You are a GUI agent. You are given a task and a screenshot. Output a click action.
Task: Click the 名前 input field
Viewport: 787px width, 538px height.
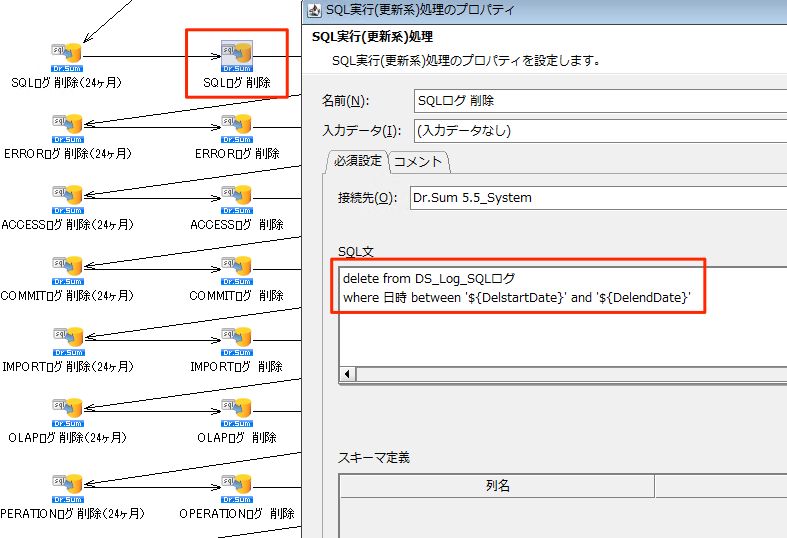pos(600,101)
